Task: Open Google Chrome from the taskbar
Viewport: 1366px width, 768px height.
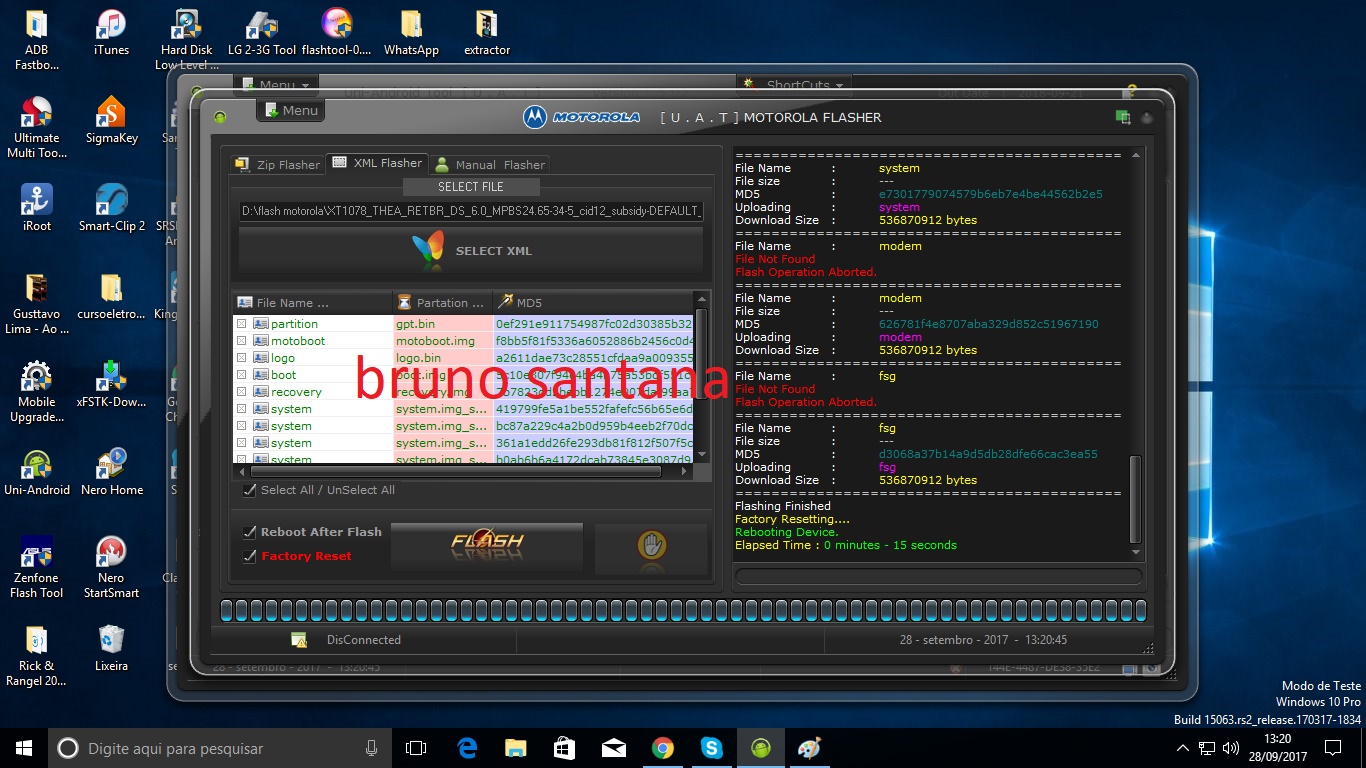Action: (x=662, y=748)
